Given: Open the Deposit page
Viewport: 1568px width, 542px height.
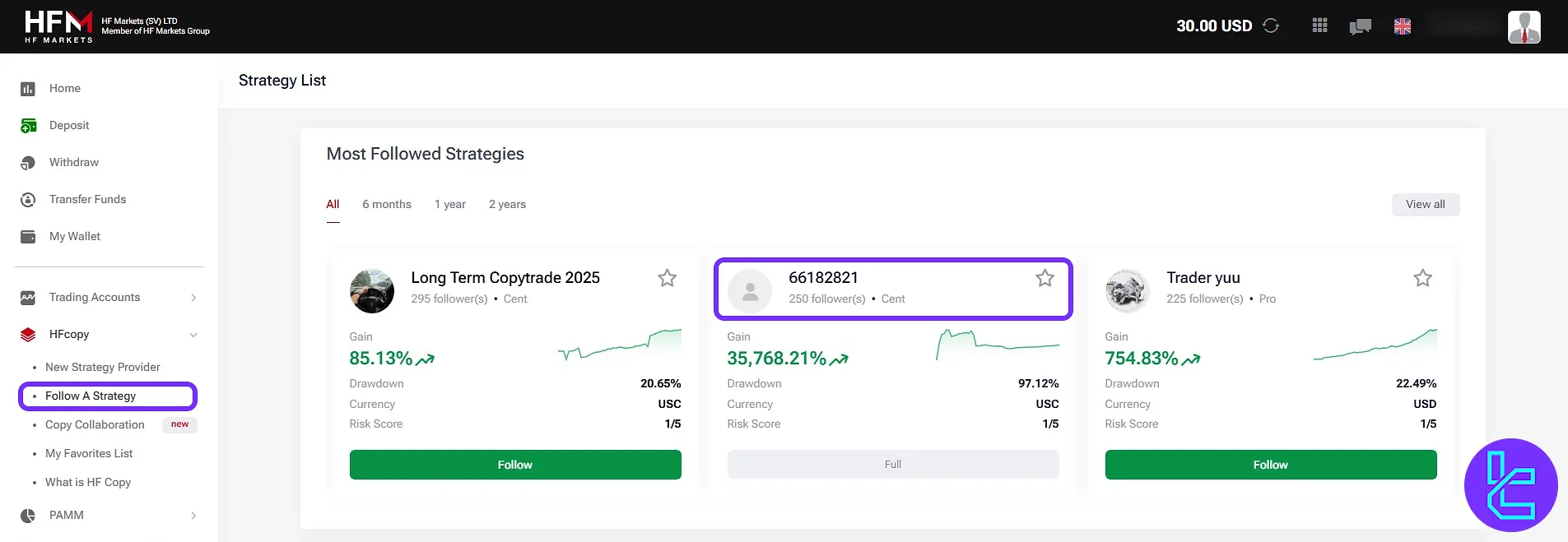Looking at the screenshot, I should tap(69, 126).
